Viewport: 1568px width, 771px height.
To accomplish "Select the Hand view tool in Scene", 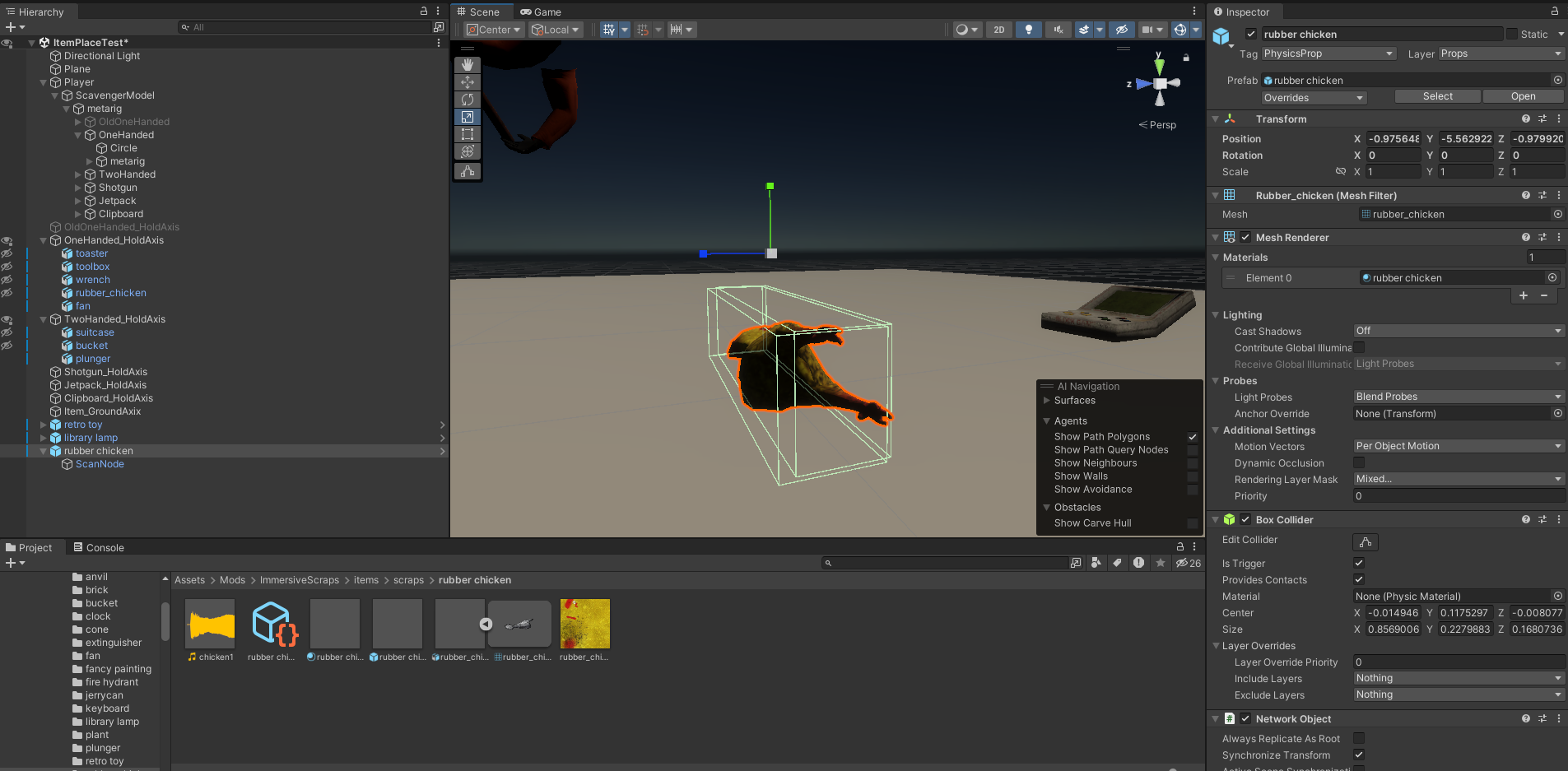I will click(x=468, y=64).
